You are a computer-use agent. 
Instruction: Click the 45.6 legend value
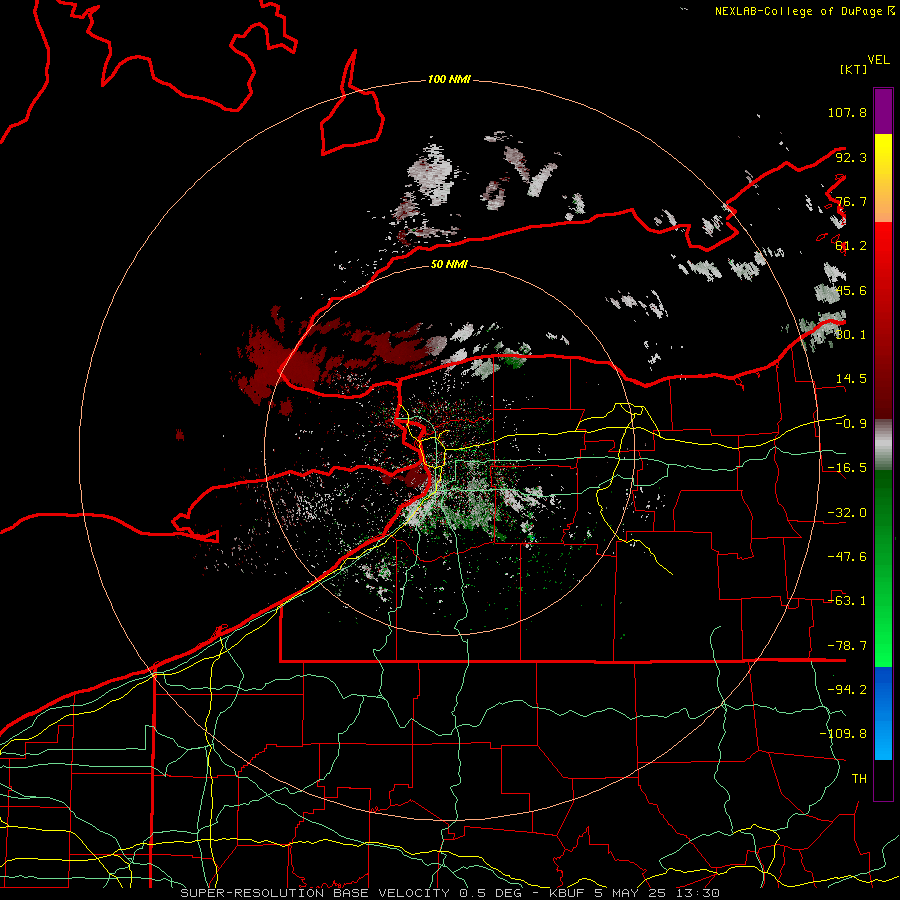851,290
